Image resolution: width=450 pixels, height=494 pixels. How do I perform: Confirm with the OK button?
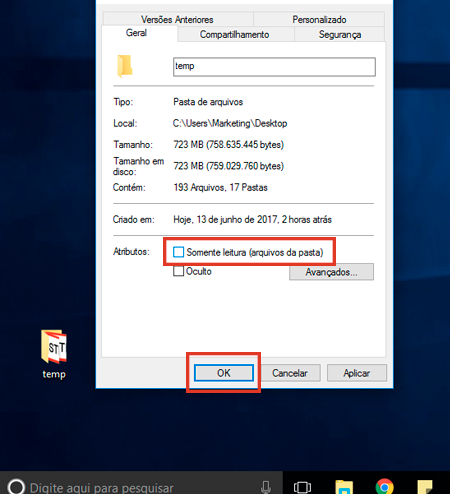(224, 373)
